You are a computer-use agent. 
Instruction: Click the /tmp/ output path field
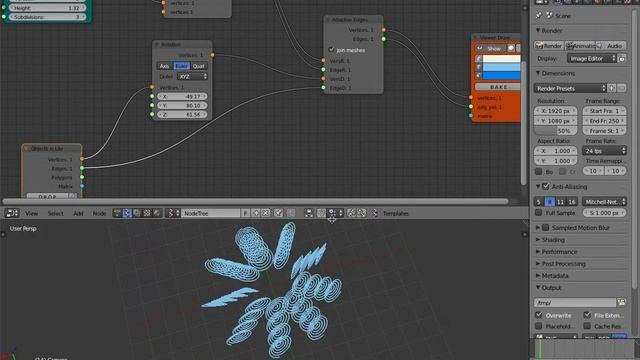coord(575,302)
